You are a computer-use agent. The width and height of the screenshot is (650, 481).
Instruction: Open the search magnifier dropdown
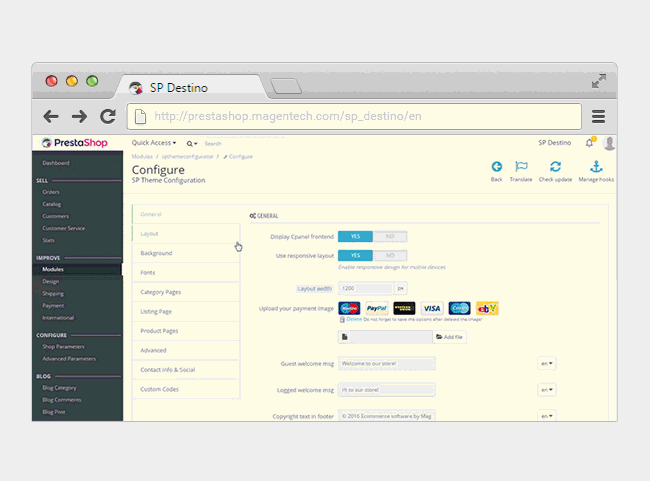(192, 143)
